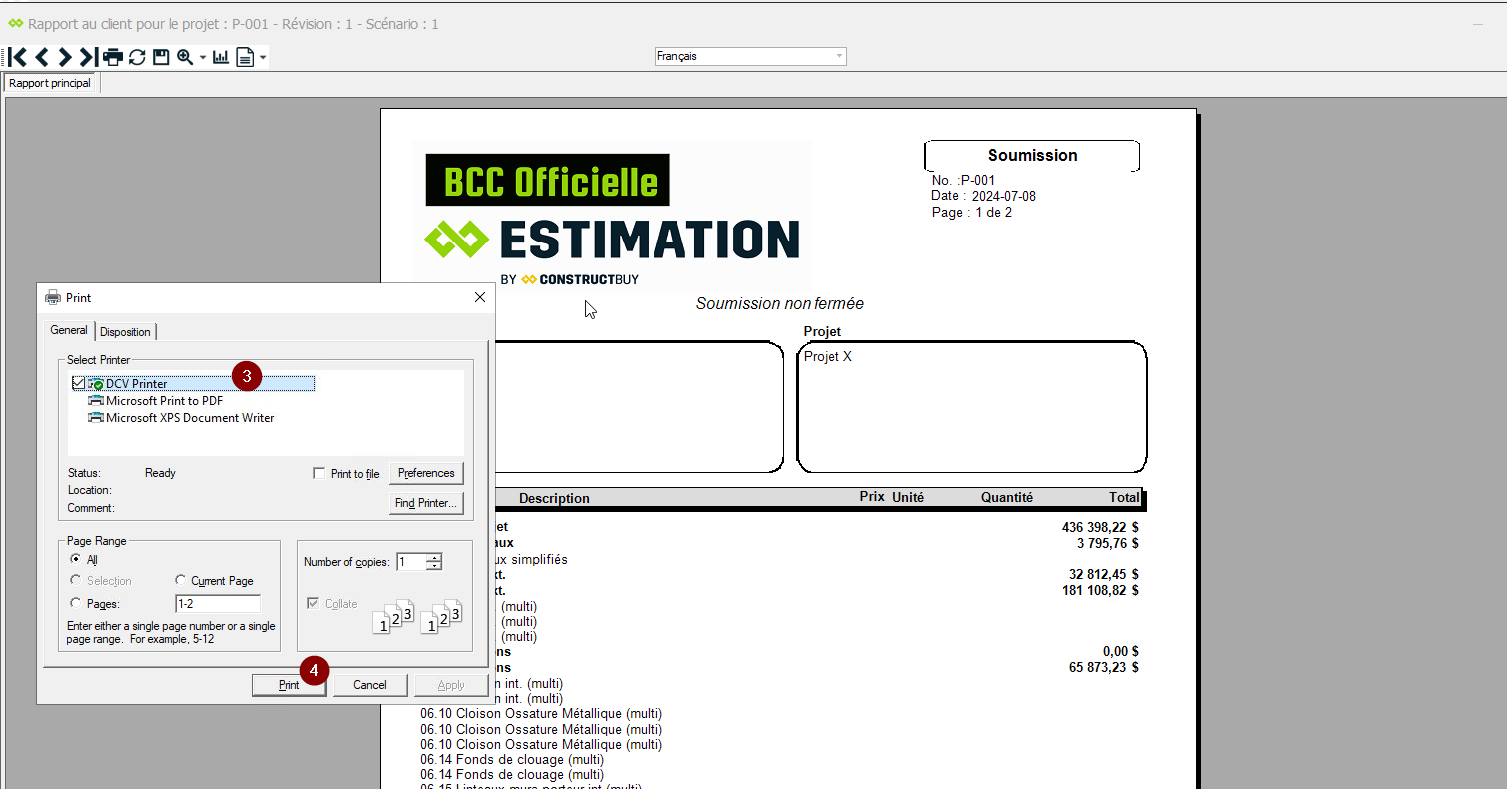Save the report using the floppy disk icon
This screenshot has width=1507, height=789.
[160, 57]
